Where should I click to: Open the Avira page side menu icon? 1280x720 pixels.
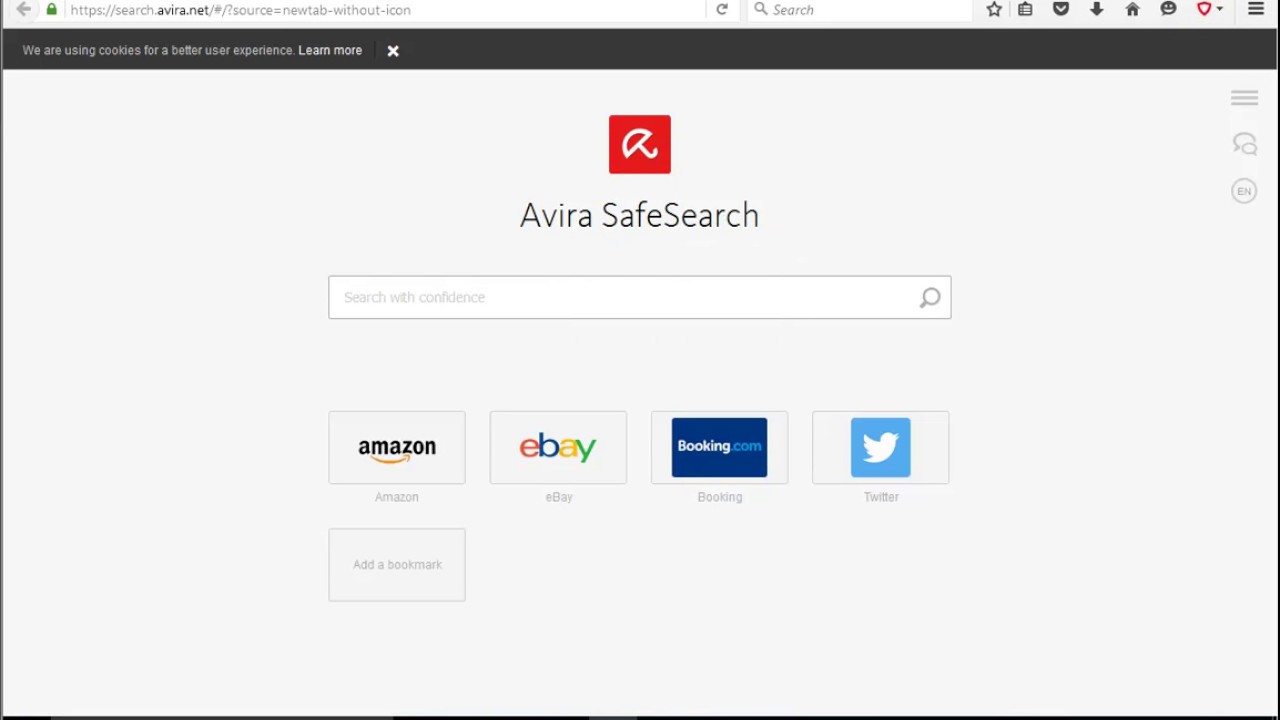click(x=1244, y=97)
